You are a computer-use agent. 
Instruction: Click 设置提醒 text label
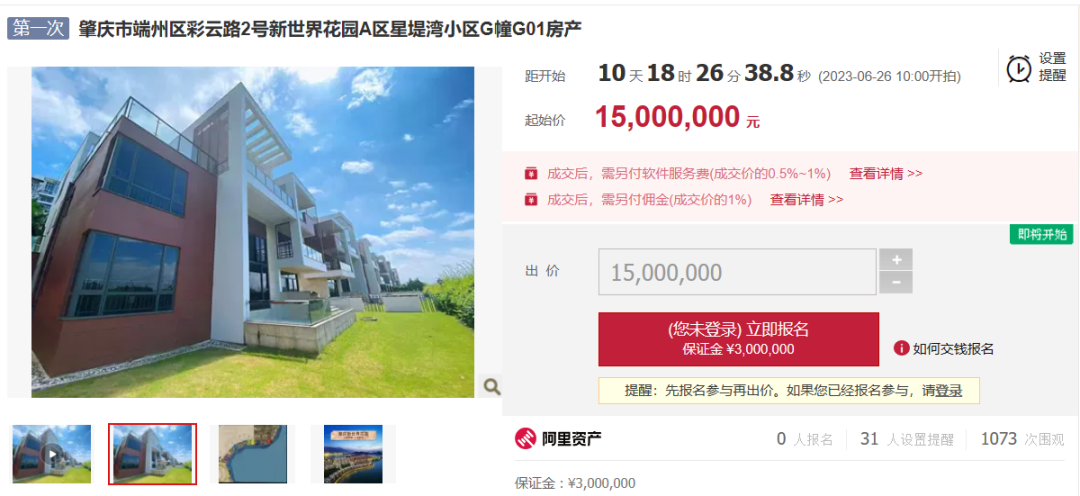tap(1052, 68)
